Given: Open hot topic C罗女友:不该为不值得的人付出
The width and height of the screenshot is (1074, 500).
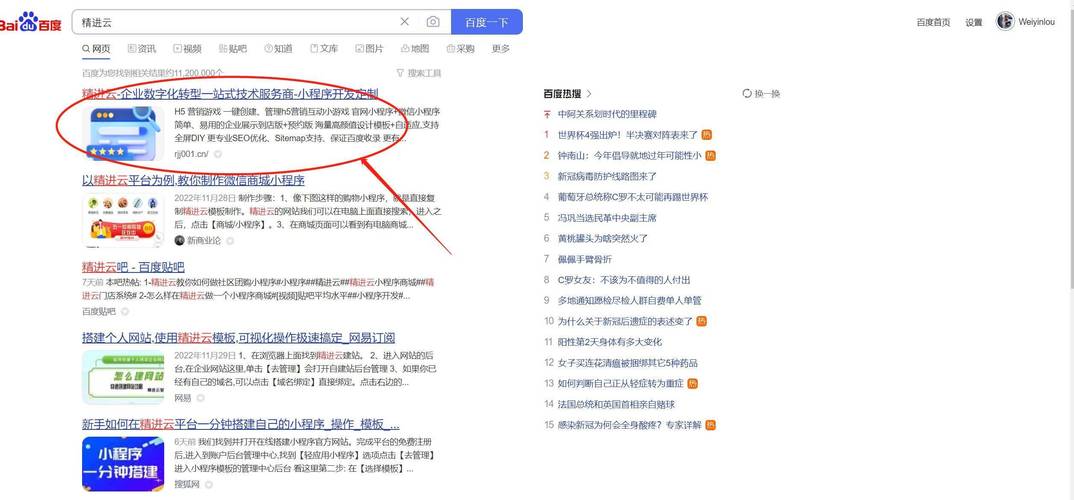Looking at the screenshot, I should tap(624, 279).
